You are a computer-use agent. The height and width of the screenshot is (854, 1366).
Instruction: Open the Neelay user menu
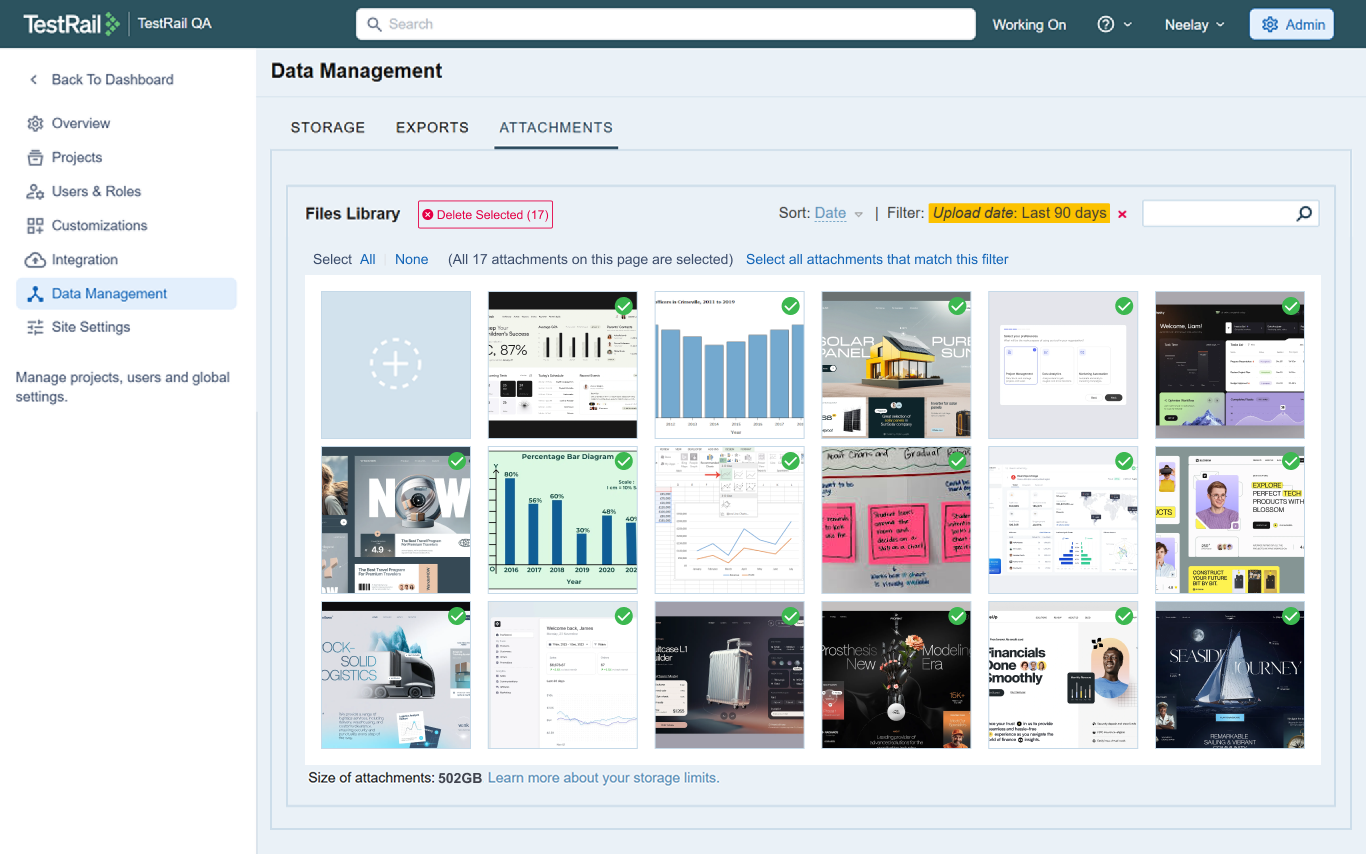click(x=1194, y=23)
